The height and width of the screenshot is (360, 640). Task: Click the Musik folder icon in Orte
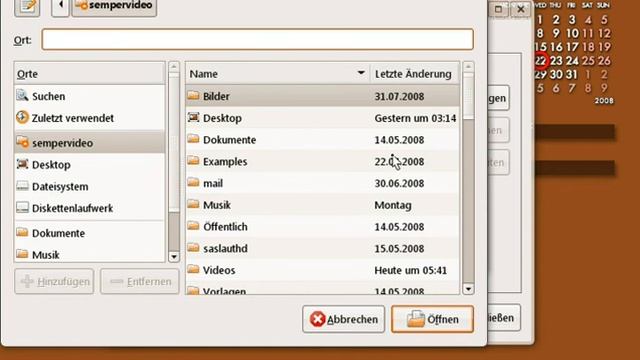point(22,254)
